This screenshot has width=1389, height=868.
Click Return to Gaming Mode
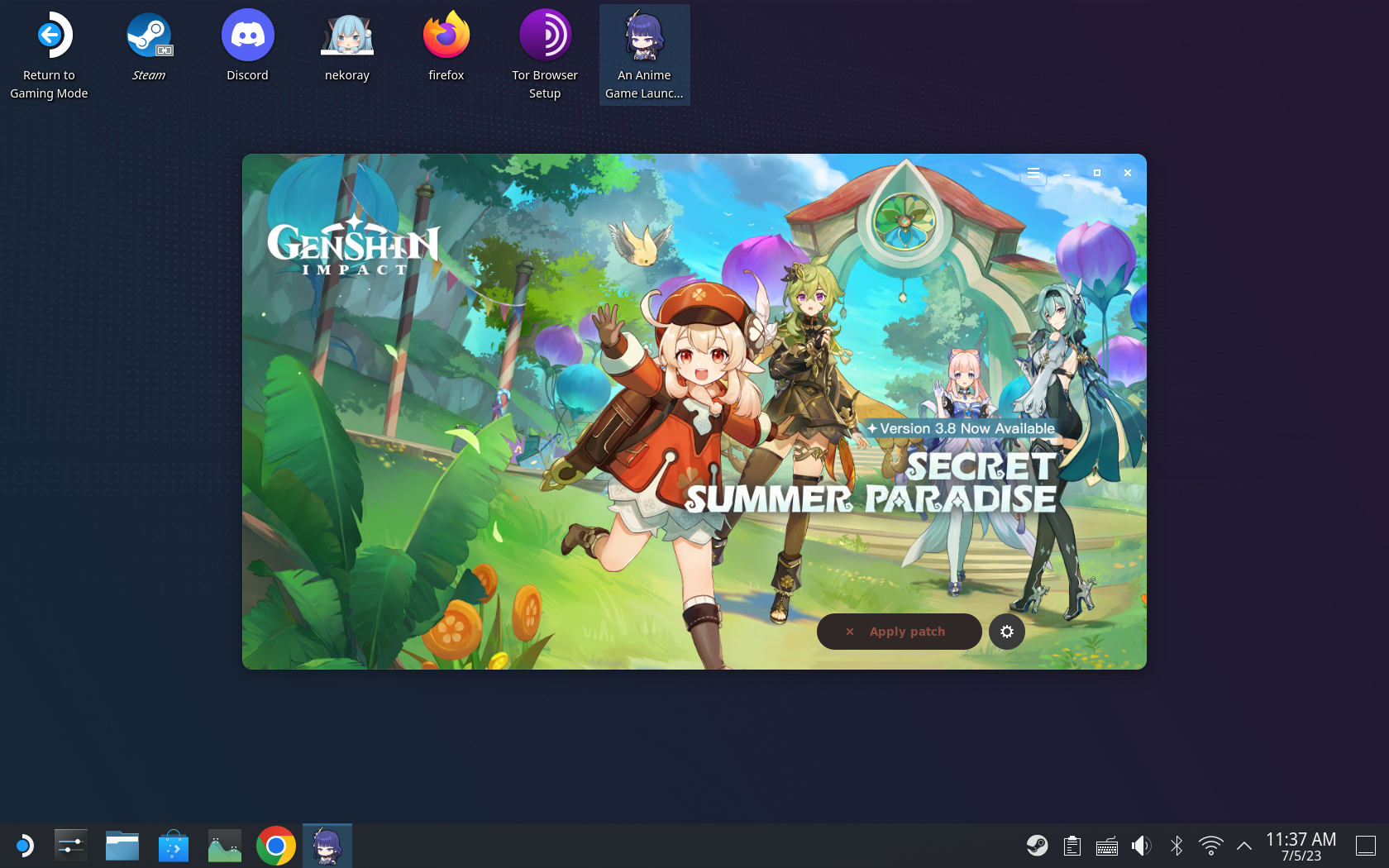click(49, 35)
